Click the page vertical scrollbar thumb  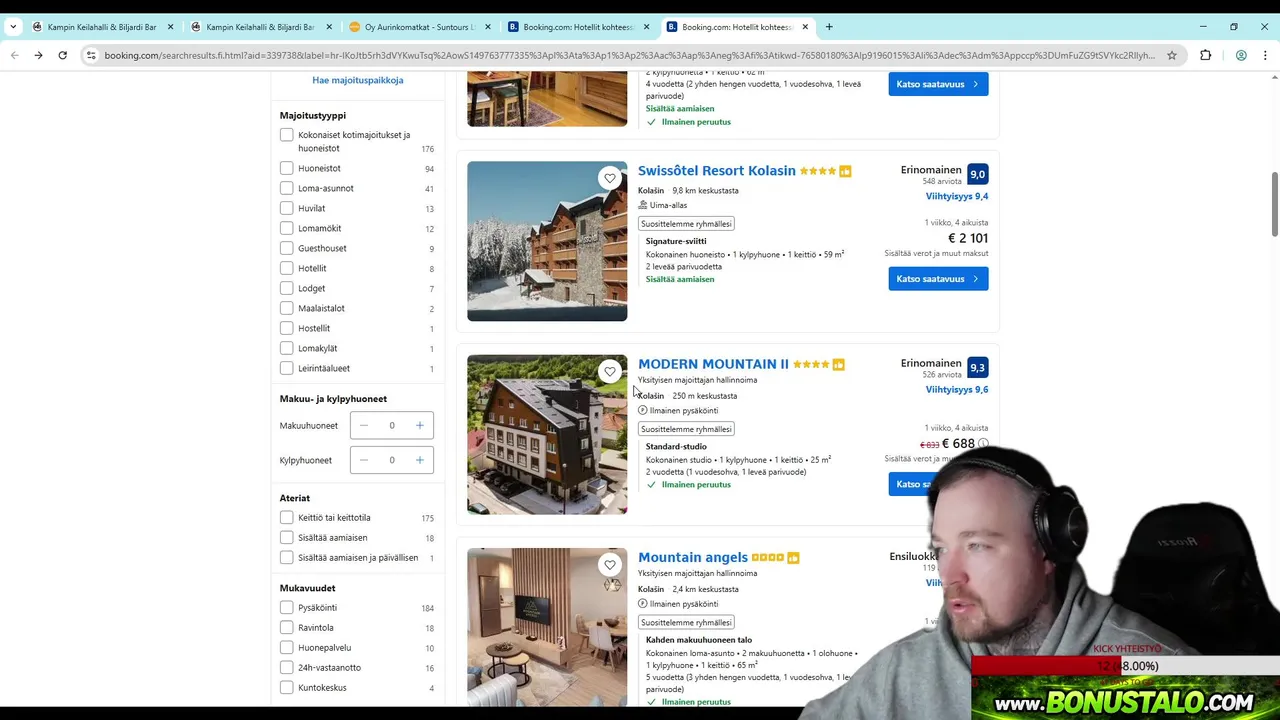(x=1274, y=205)
